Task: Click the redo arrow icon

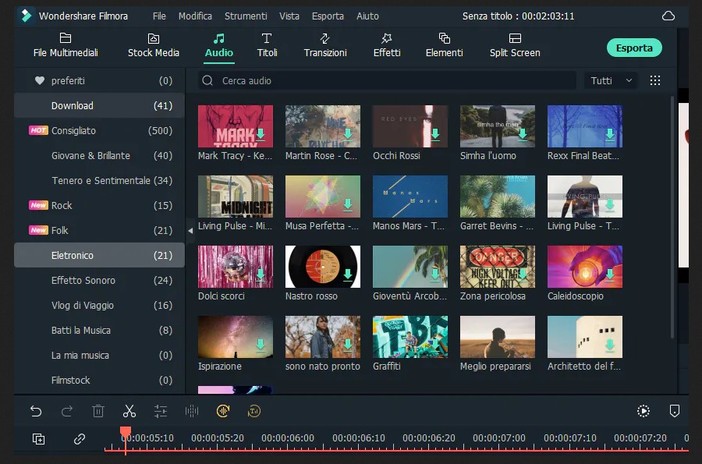Action: (67, 411)
